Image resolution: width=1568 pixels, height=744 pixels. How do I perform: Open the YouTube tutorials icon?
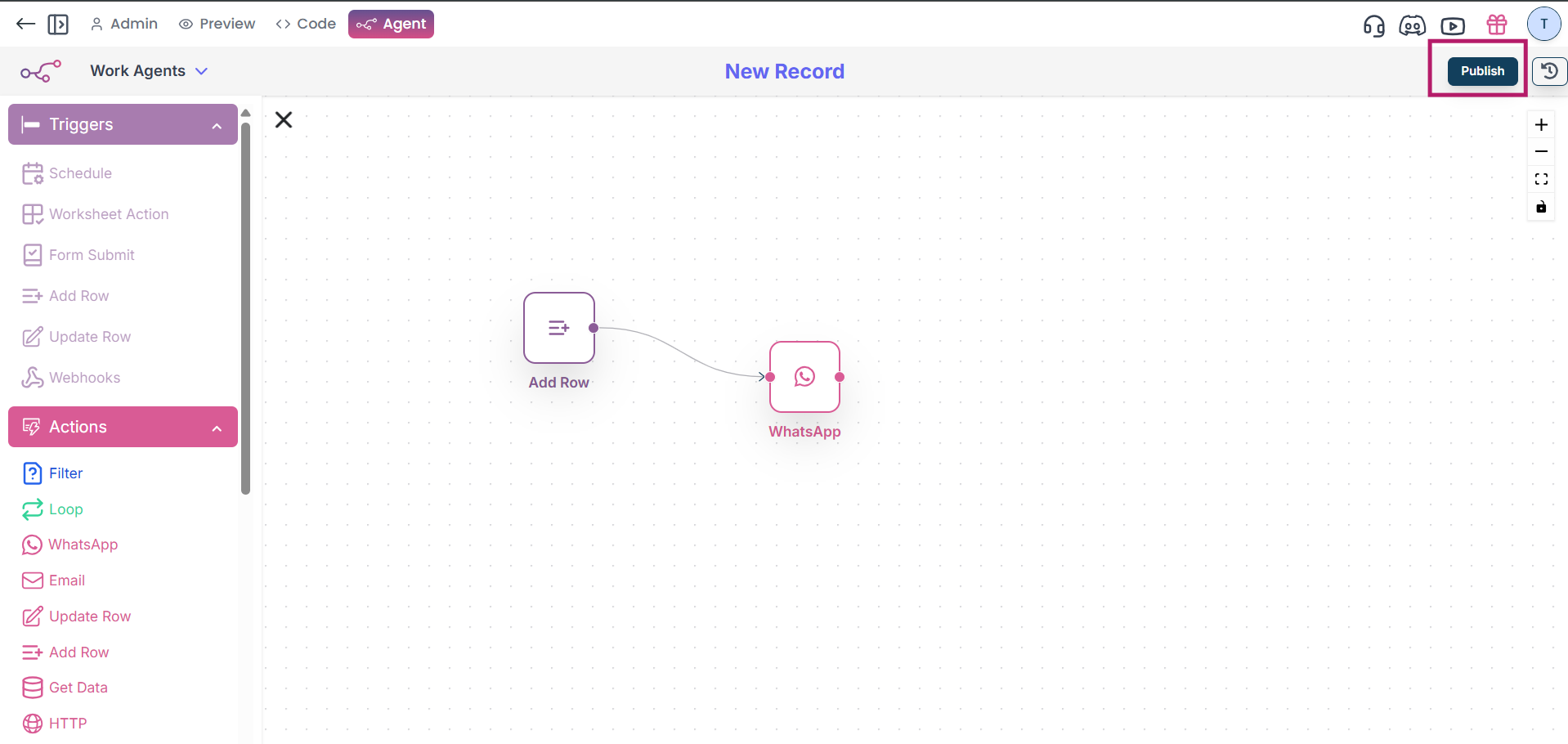coord(1453,25)
